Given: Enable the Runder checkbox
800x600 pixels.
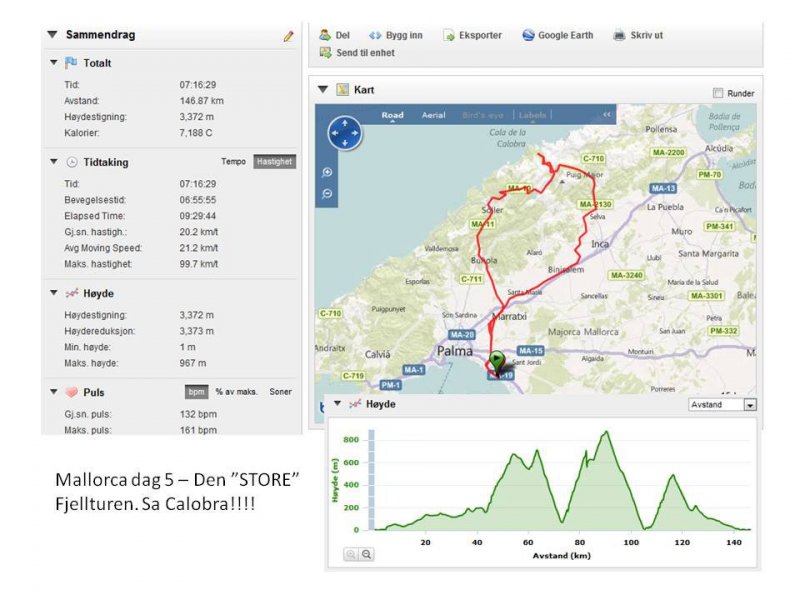Looking at the screenshot, I should pyautogui.click(x=718, y=93).
